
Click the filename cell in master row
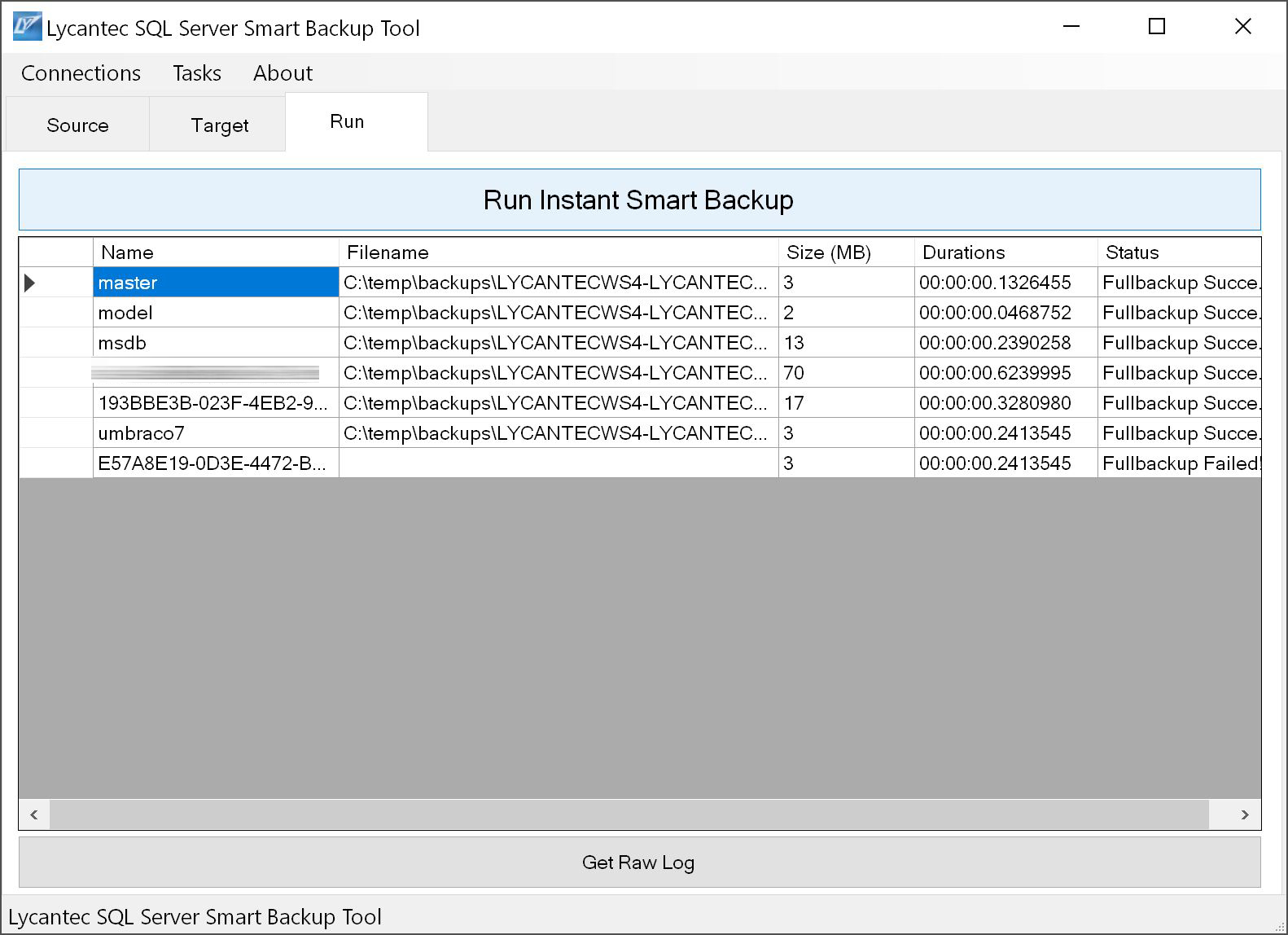coord(559,283)
